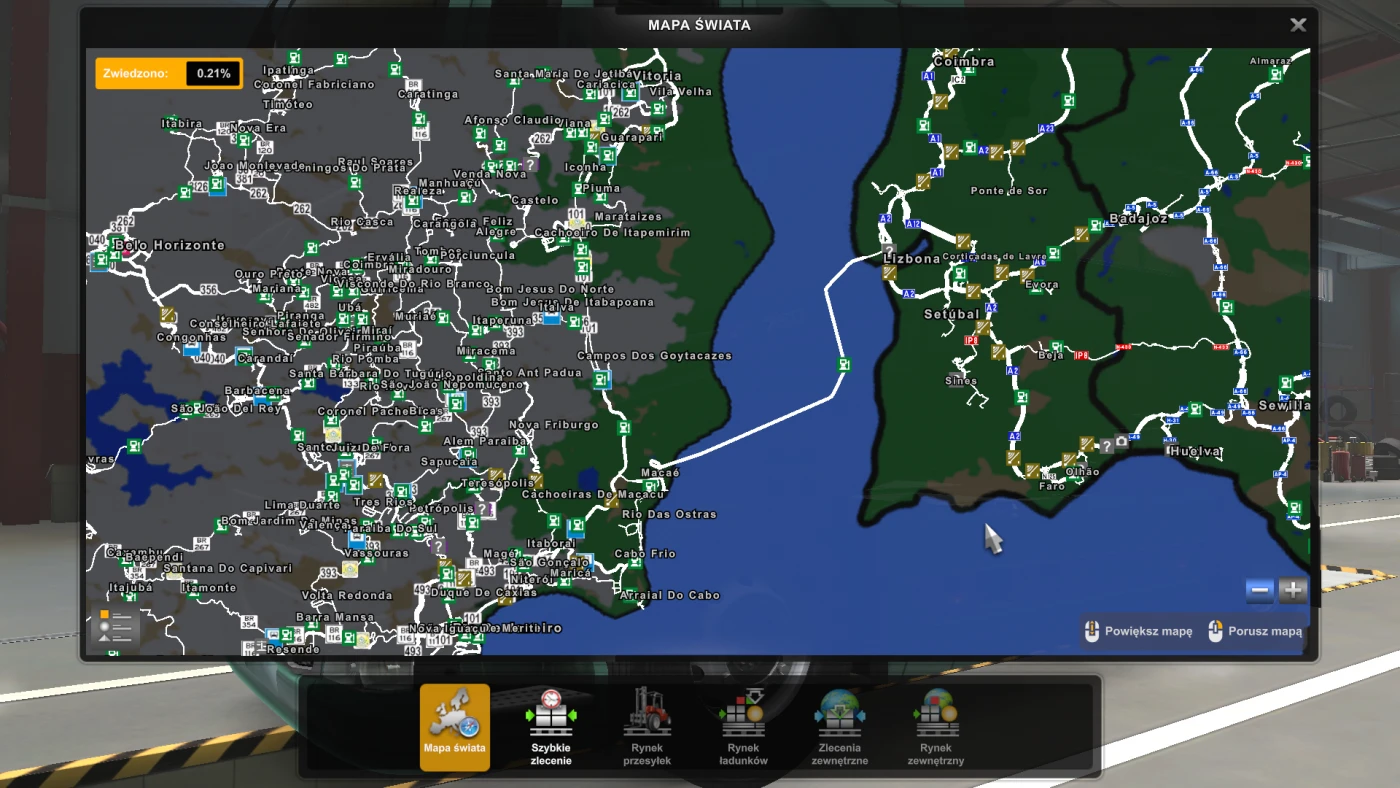Click the ferry port icon on sea route
The width and height of the screenshot is (1400, 788).
(x=845, y=365)
